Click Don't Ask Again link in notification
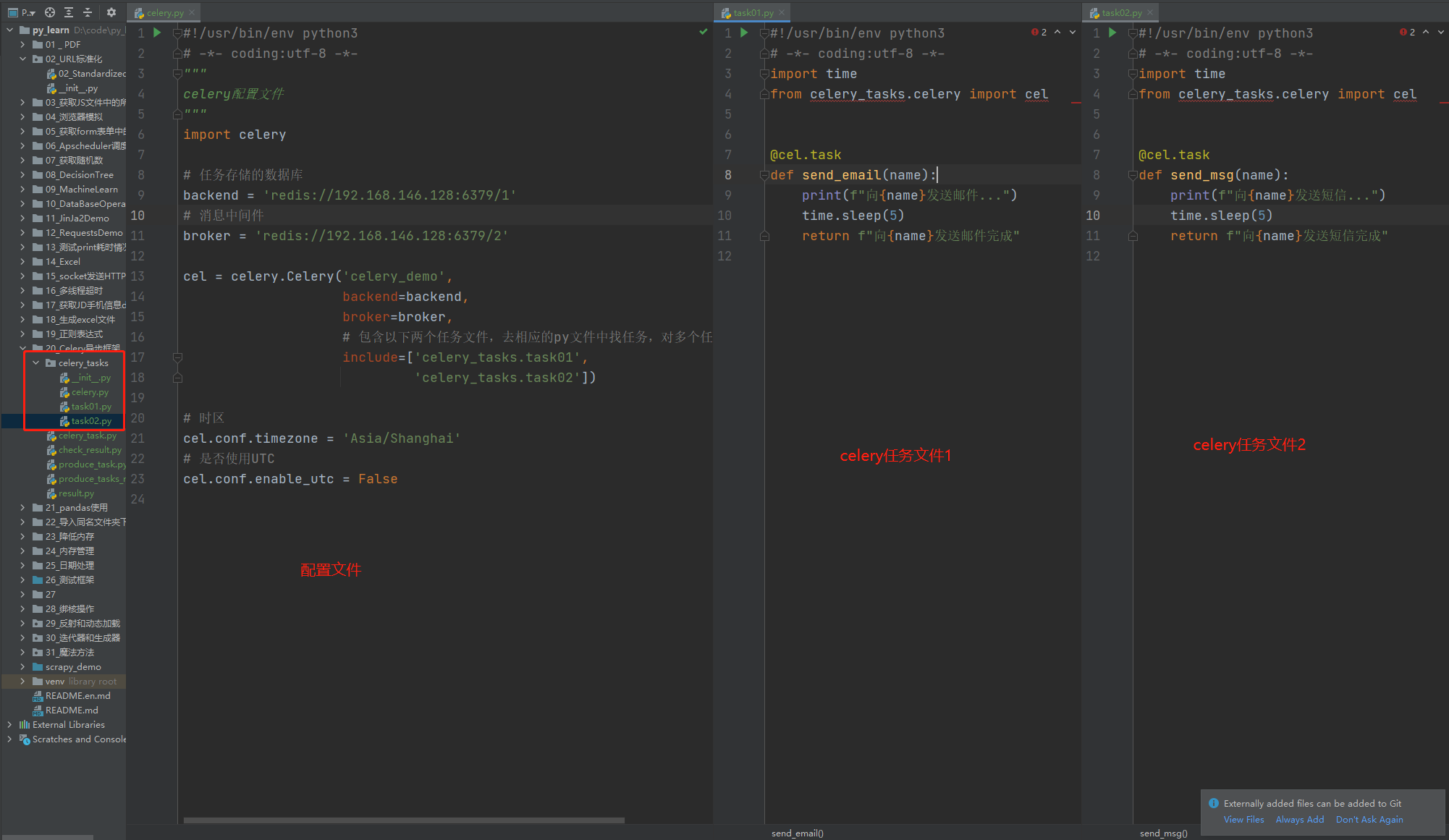The width and height of the screenshot is (1449, 840). click(x=1369, y=819)
